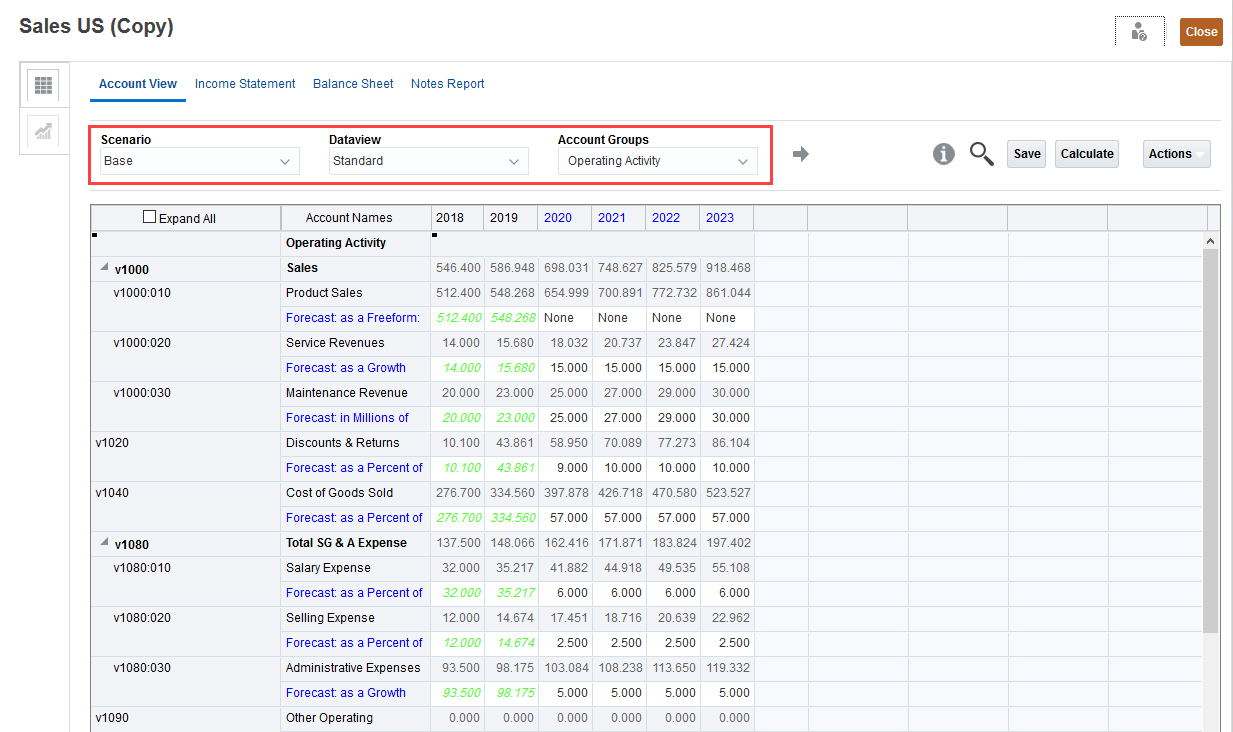Switch to the Income Statement tab
Image resolution: width=1233 pixels, height=732 pixels.
point(245,84)
